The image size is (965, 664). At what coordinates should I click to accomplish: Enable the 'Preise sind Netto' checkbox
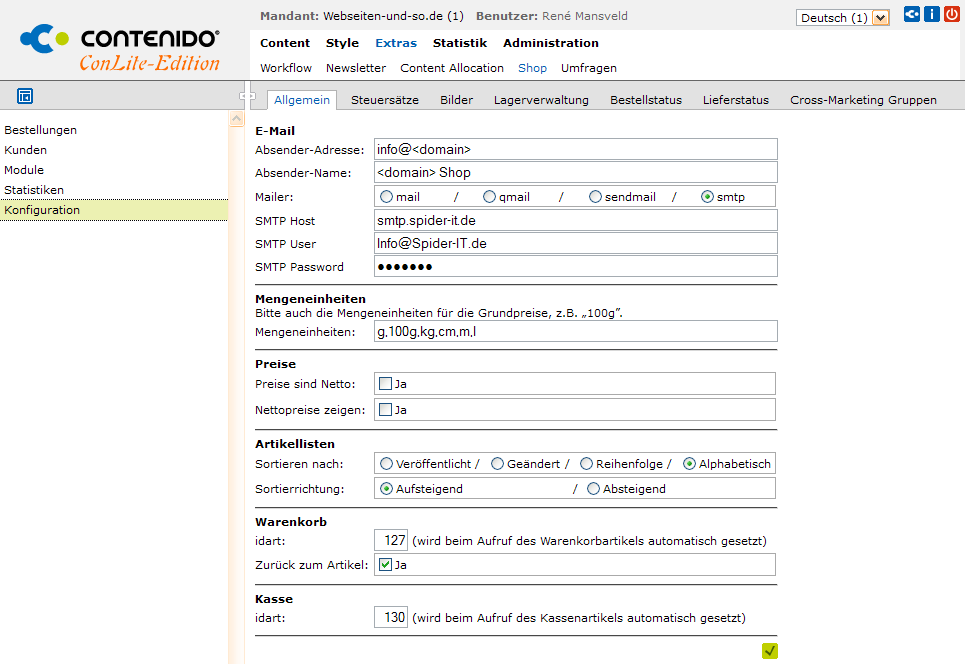(x=385, y=383)
